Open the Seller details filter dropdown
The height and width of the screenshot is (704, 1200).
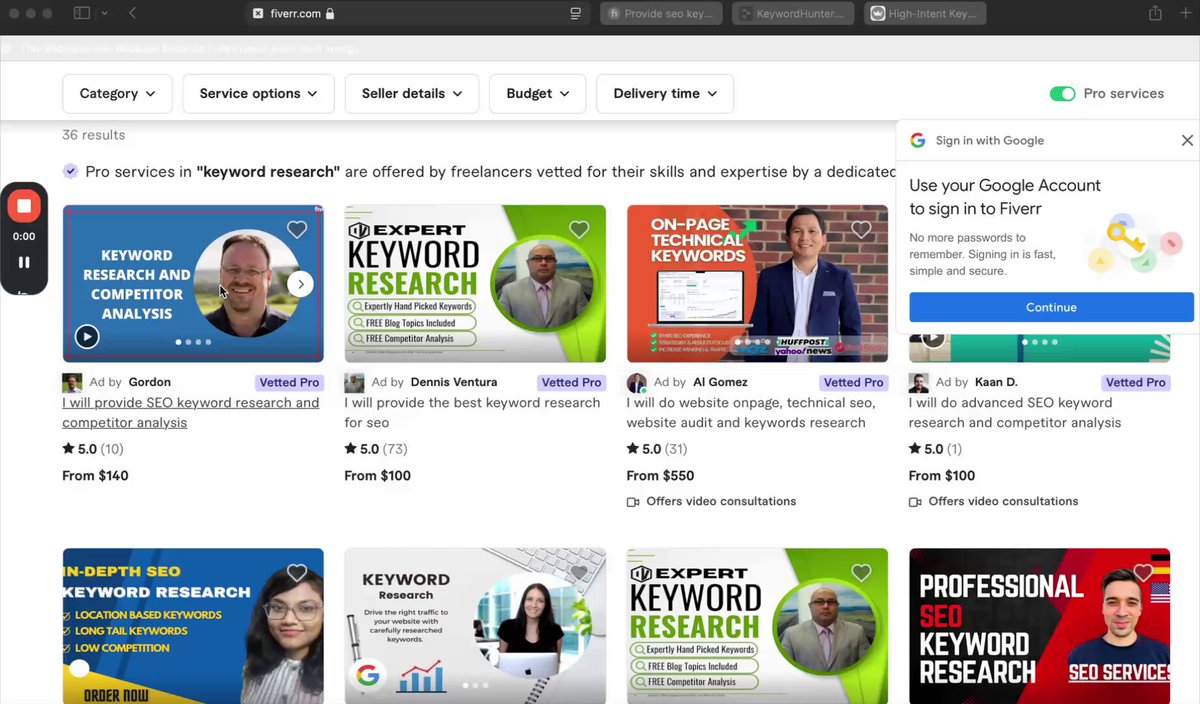412,93
